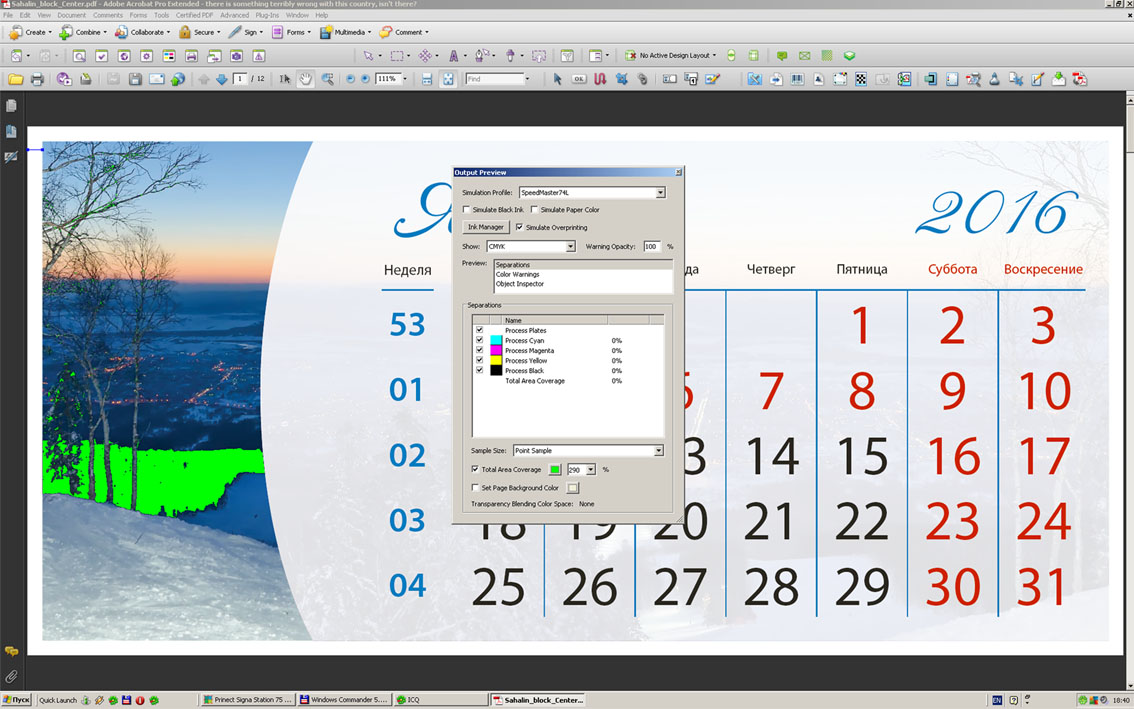1134x709 pixels.
Task: Click the Warning Opacity input field
Action: tap(652, 247)
